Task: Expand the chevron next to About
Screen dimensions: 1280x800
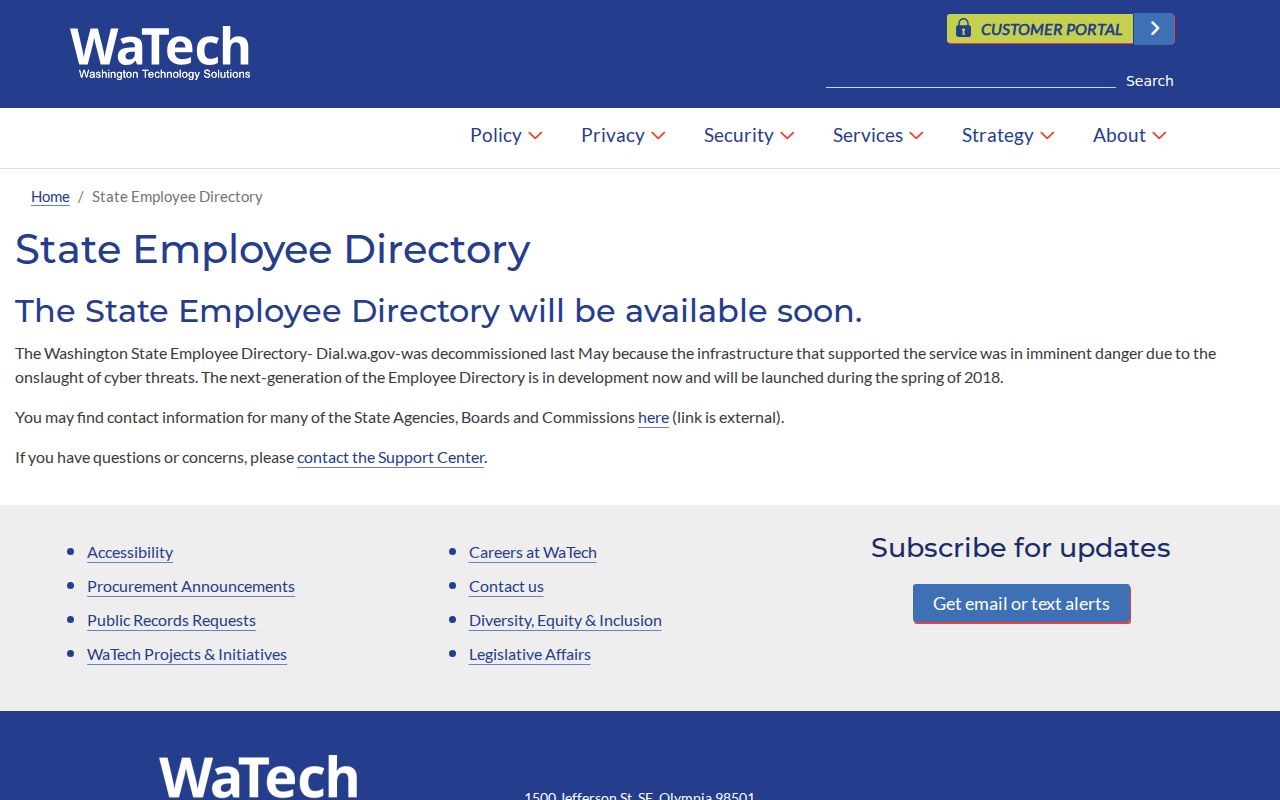Action: (x=1159, y=135)
